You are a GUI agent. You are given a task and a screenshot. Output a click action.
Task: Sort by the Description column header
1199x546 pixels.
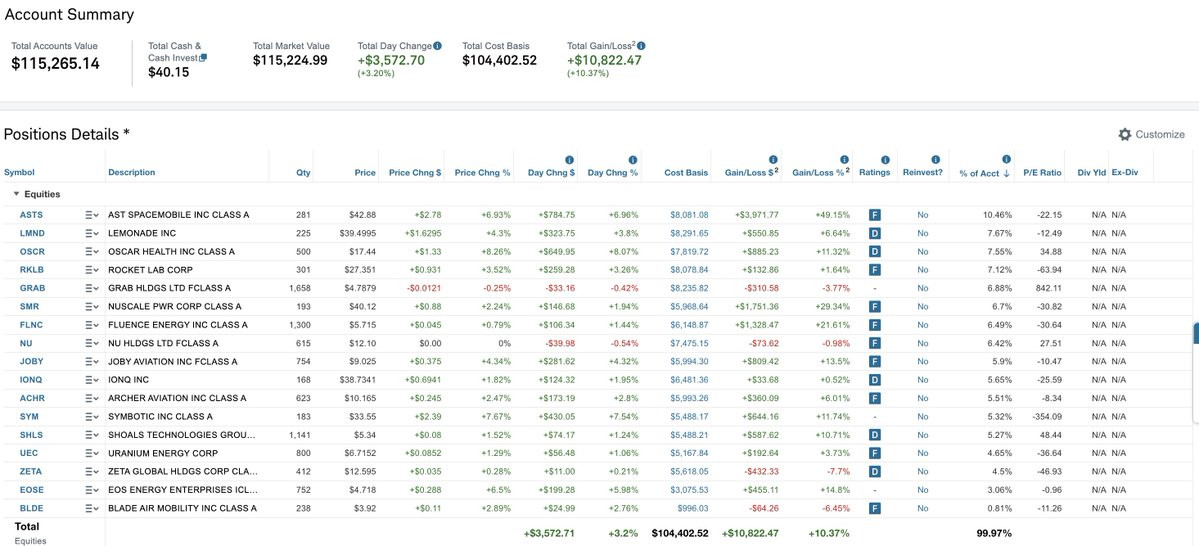pyautogui.click(x=132, y=173)
